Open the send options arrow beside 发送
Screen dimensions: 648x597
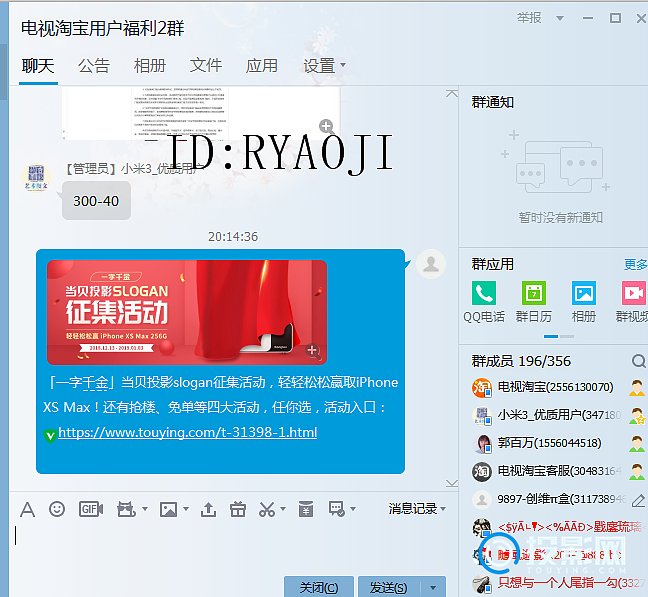tap(433, 587)
